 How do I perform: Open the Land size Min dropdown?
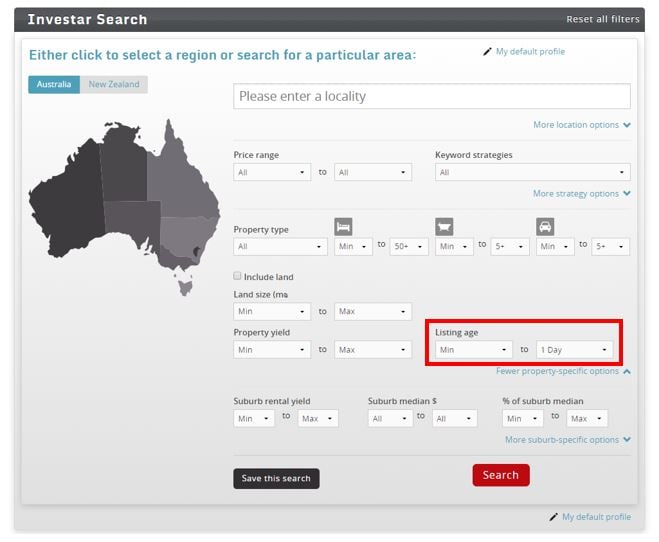click(x=272, y=311)
